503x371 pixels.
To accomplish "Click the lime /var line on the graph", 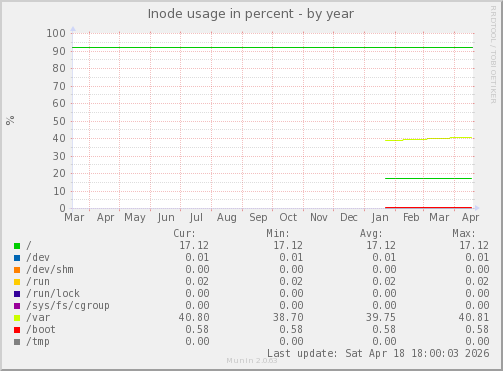I will pos(428,139).
